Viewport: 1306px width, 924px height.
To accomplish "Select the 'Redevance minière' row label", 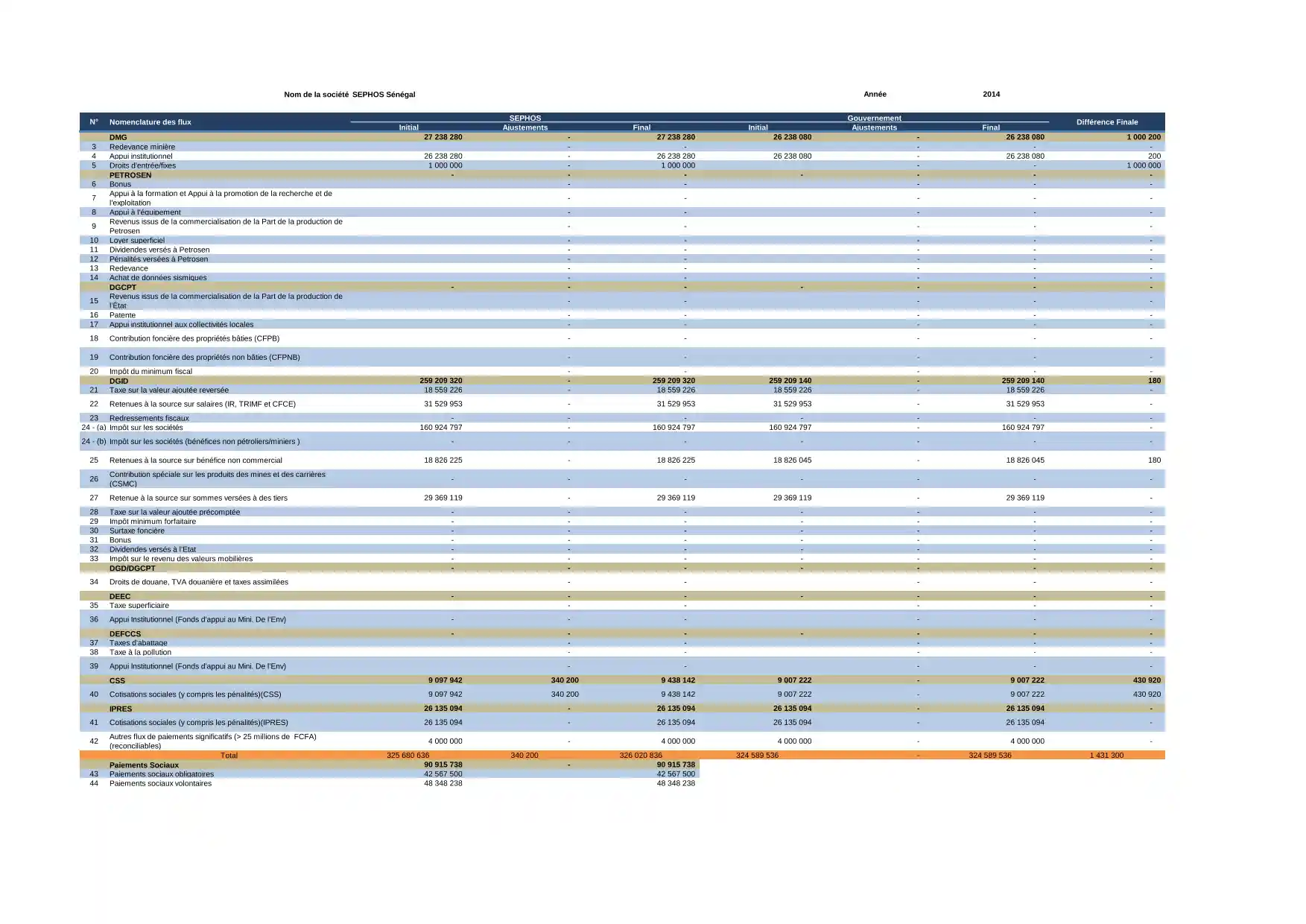I will (142, 147).
